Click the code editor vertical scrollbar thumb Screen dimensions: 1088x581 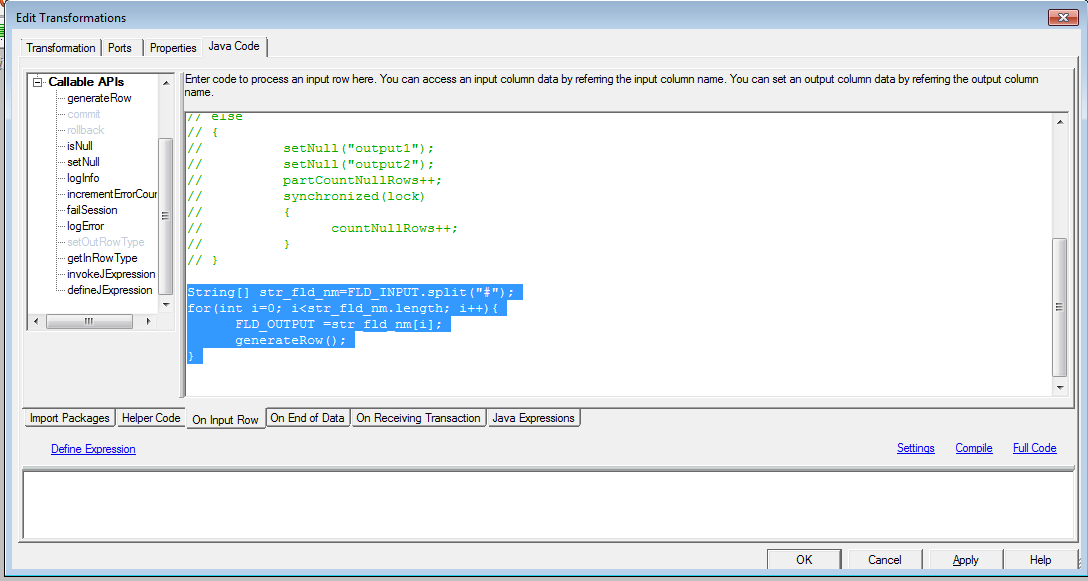pos(1060,307)
